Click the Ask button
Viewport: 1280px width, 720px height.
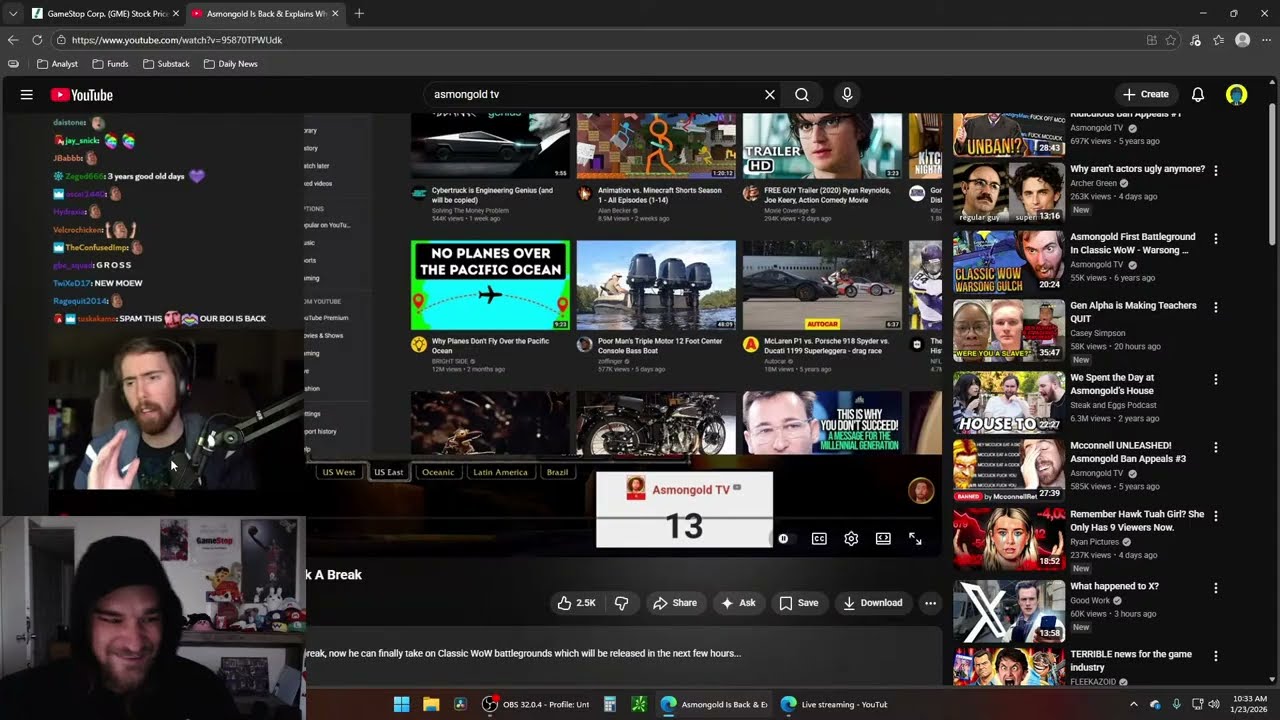(738, 603)
